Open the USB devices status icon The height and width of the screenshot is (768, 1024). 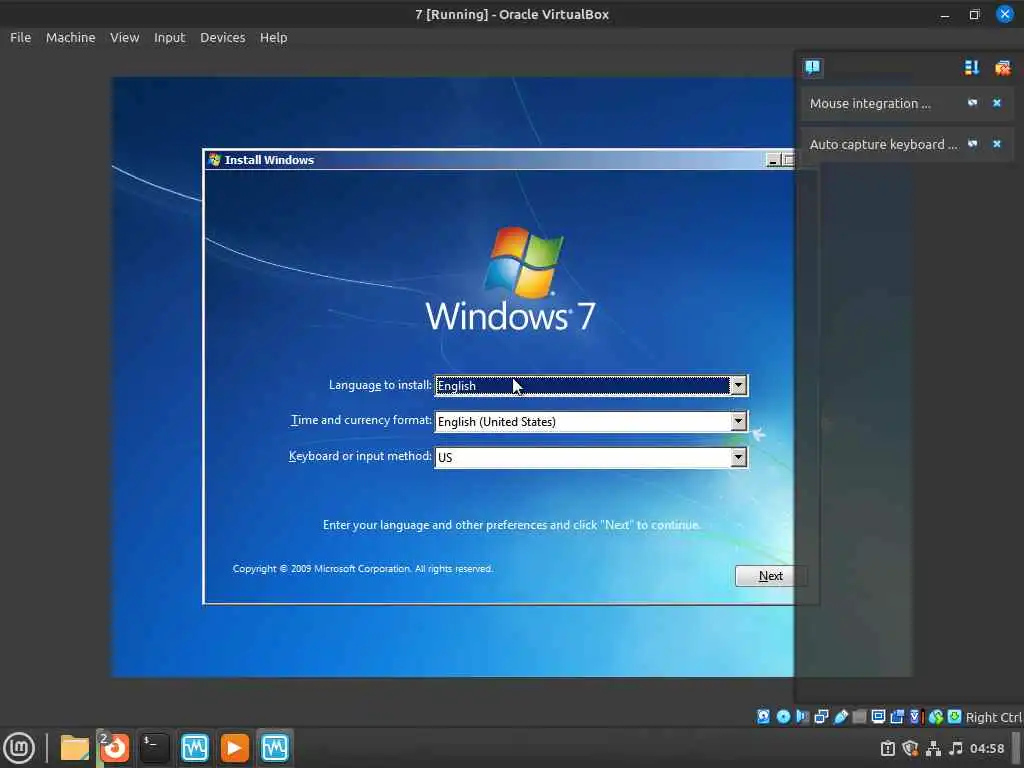[840, 716]
